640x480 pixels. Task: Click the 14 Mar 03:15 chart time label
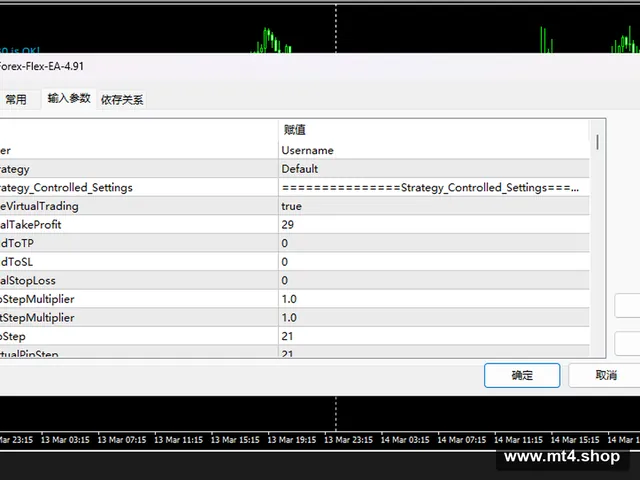[x=405, y=440]
